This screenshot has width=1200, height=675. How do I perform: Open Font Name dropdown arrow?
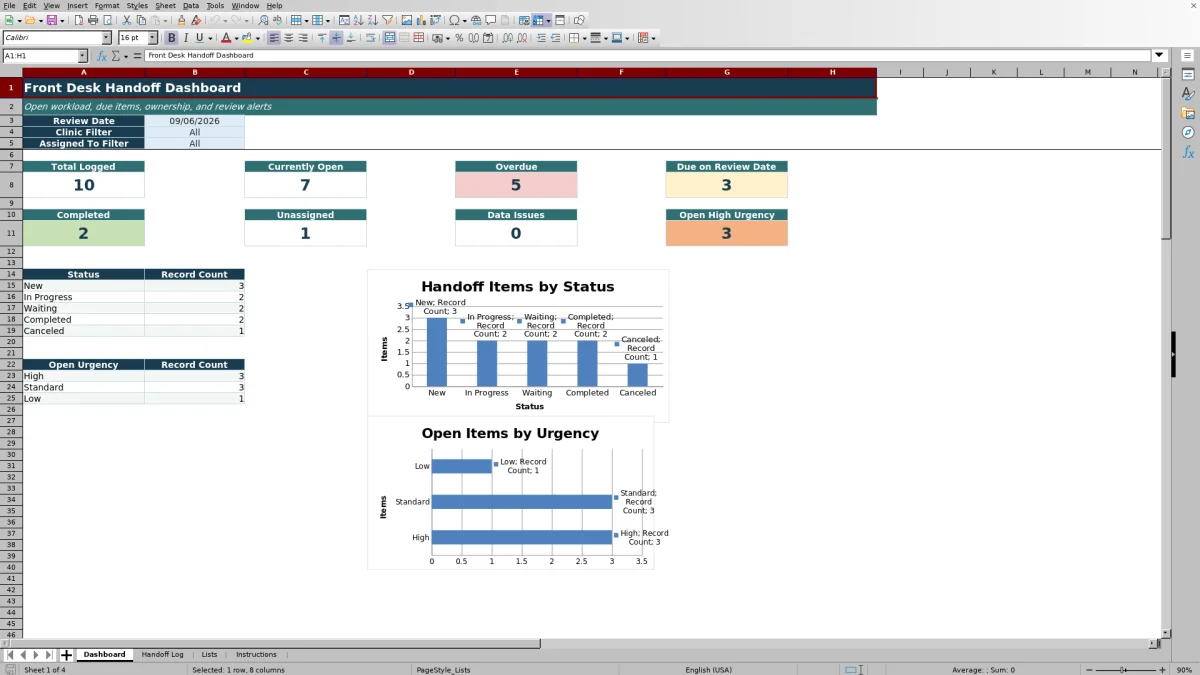(106, 38)
